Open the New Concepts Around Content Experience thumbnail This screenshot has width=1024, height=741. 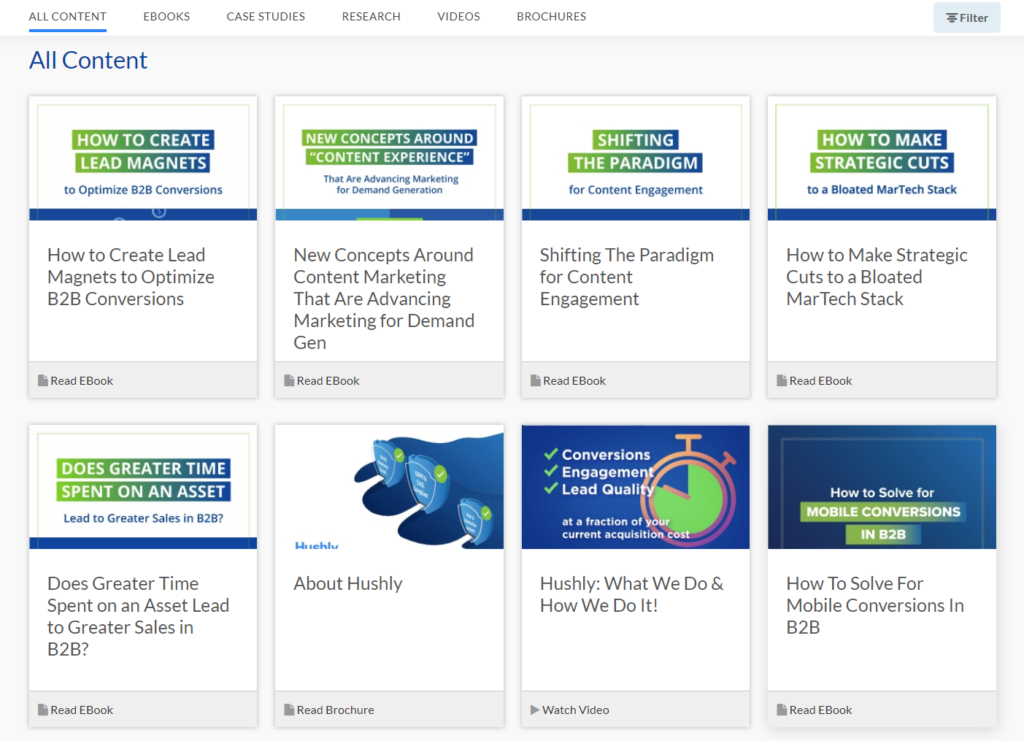(389, 159)
